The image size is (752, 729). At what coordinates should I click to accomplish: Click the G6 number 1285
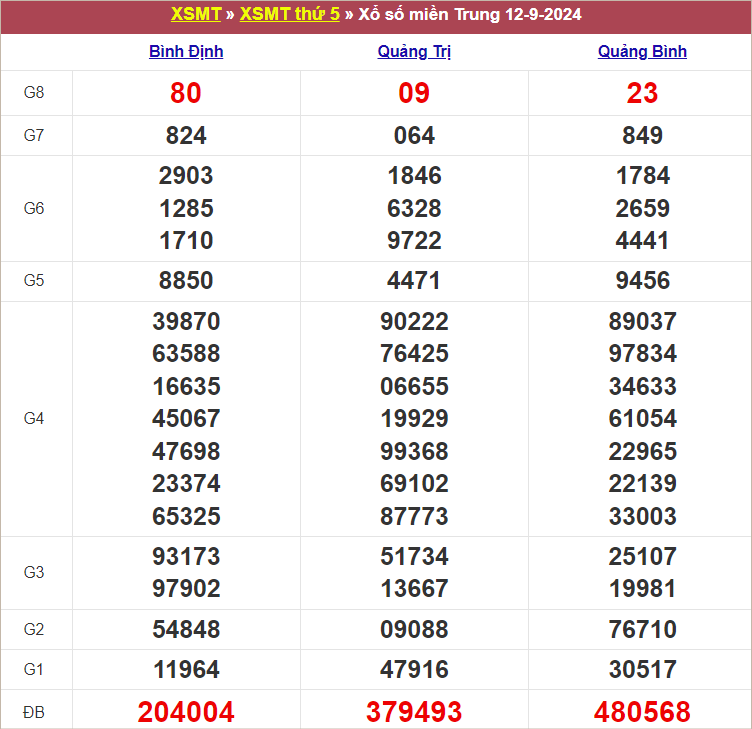click(186, 208)
